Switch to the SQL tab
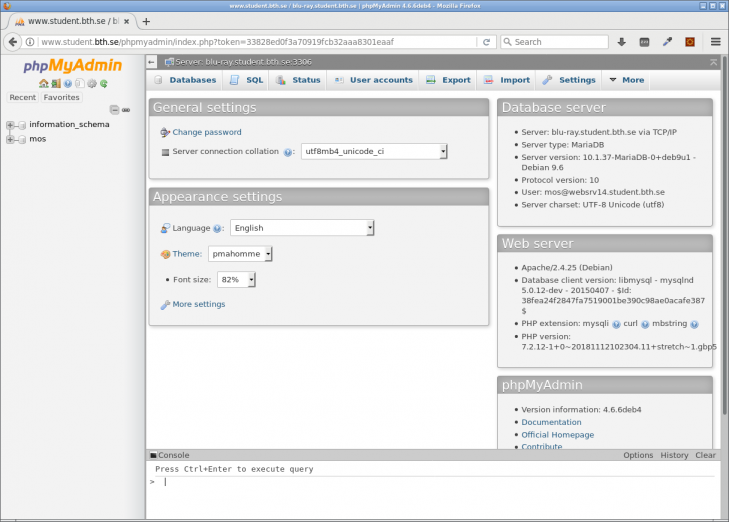This screenshot has width=729, height=522. point(246,80)
